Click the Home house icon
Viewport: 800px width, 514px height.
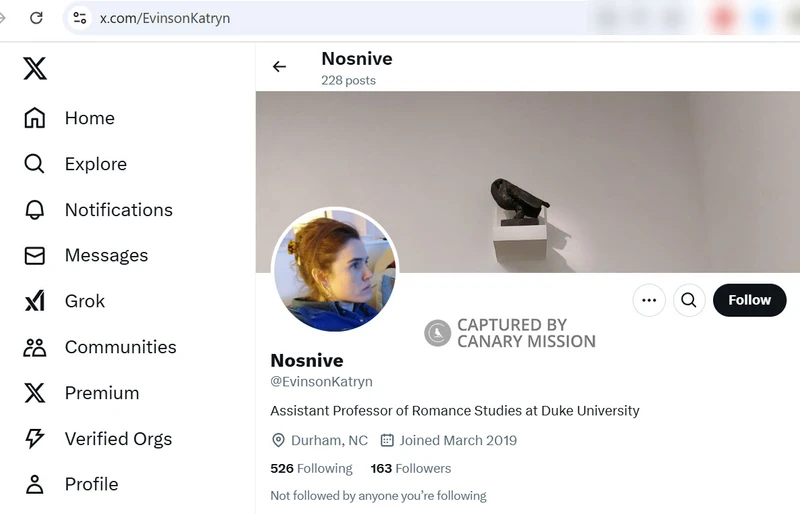point(35,118)
